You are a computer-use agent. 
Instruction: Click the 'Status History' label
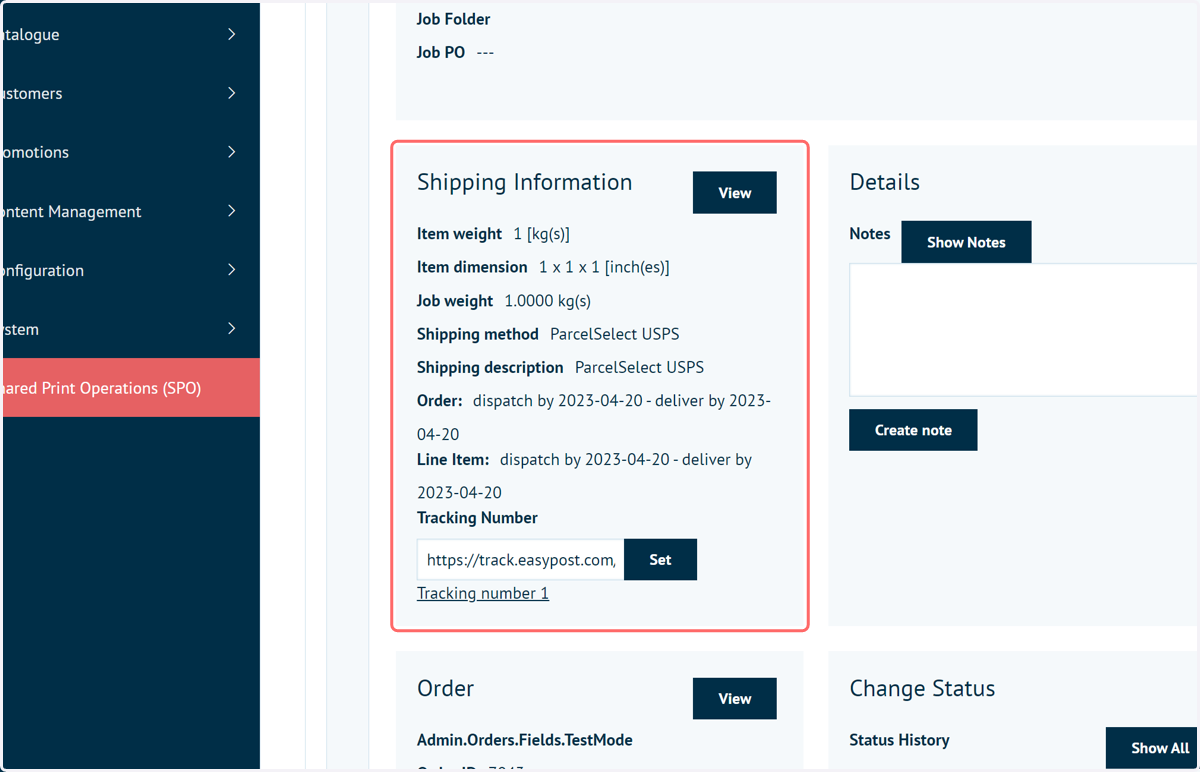pyautogui.click(x=899, y=740)
